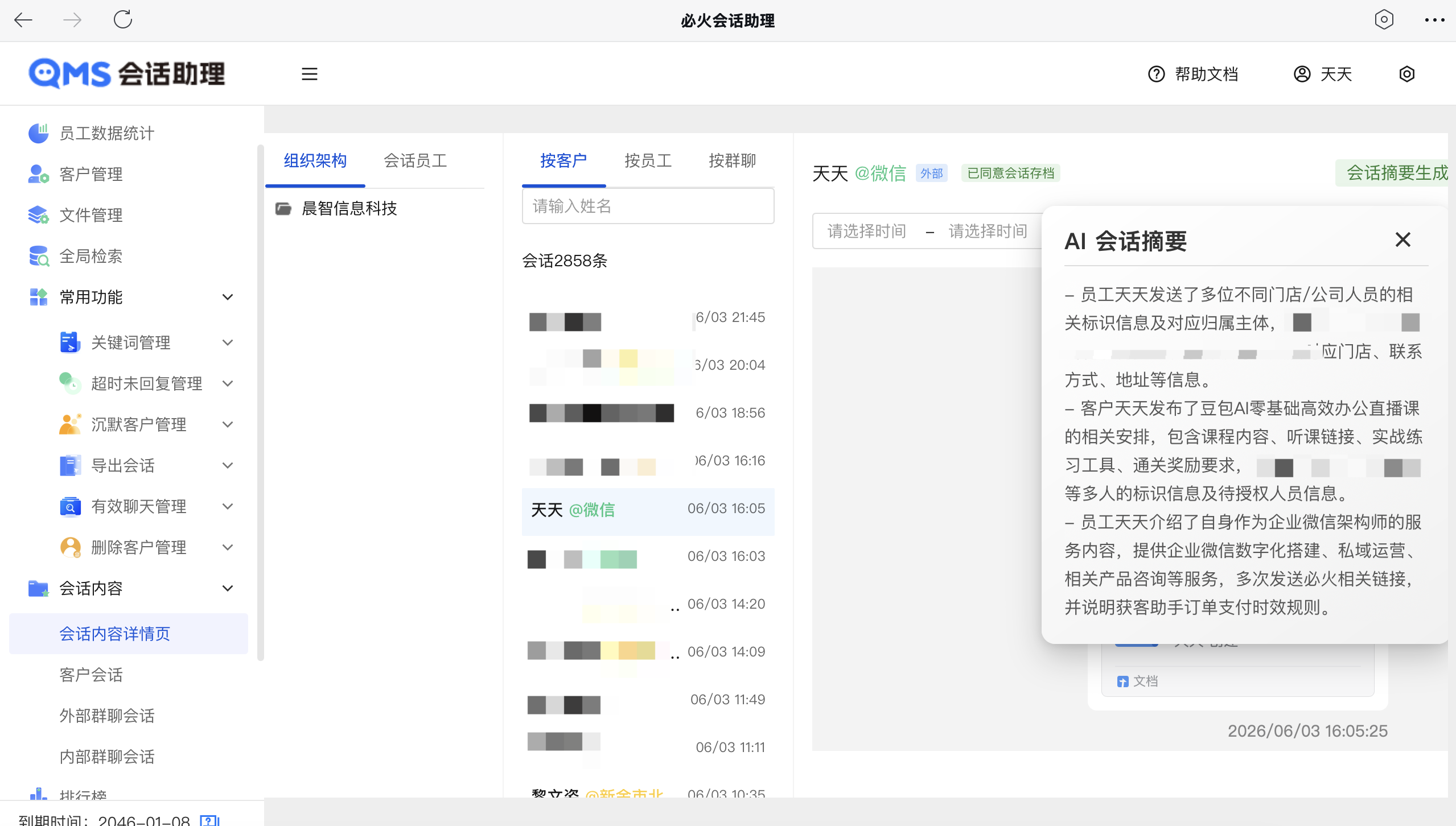Click the 会话内容 folder icon
Image resolution: width=1456 pixels, height=826 pixels.
click(x=39, y=588)
